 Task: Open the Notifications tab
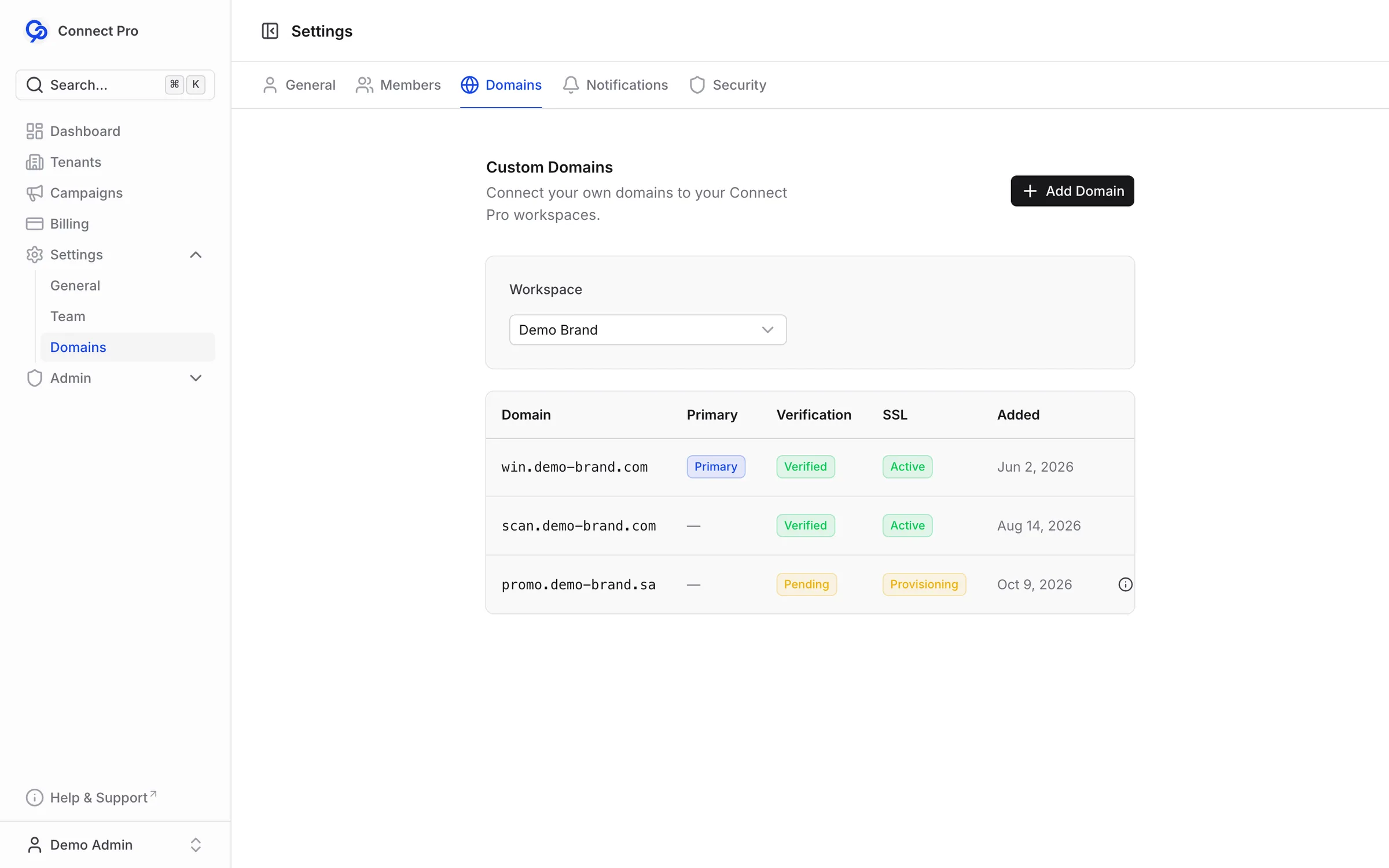tap(615, 85)
